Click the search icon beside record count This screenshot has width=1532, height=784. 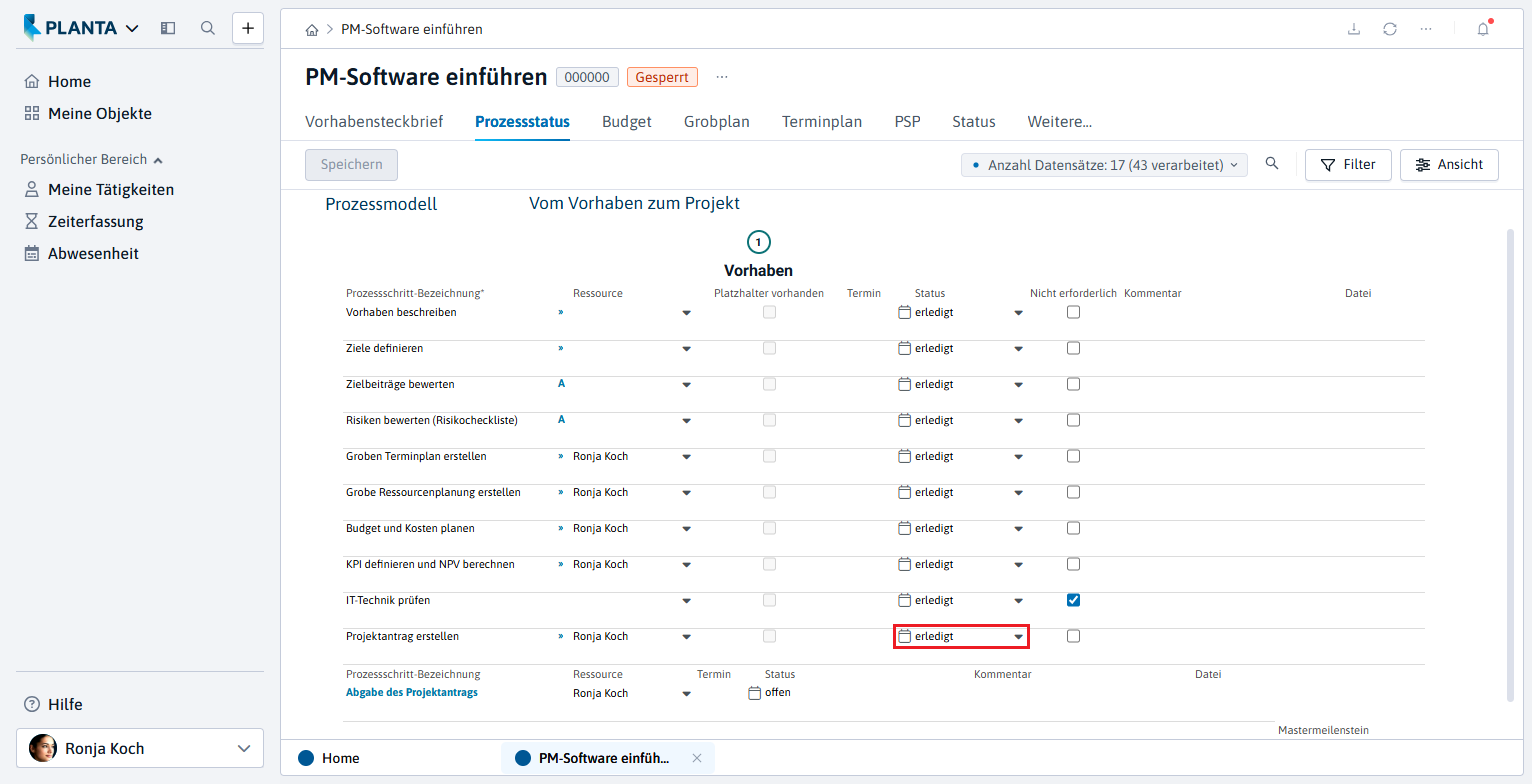pyautogui.click(x=1272, y=164)
